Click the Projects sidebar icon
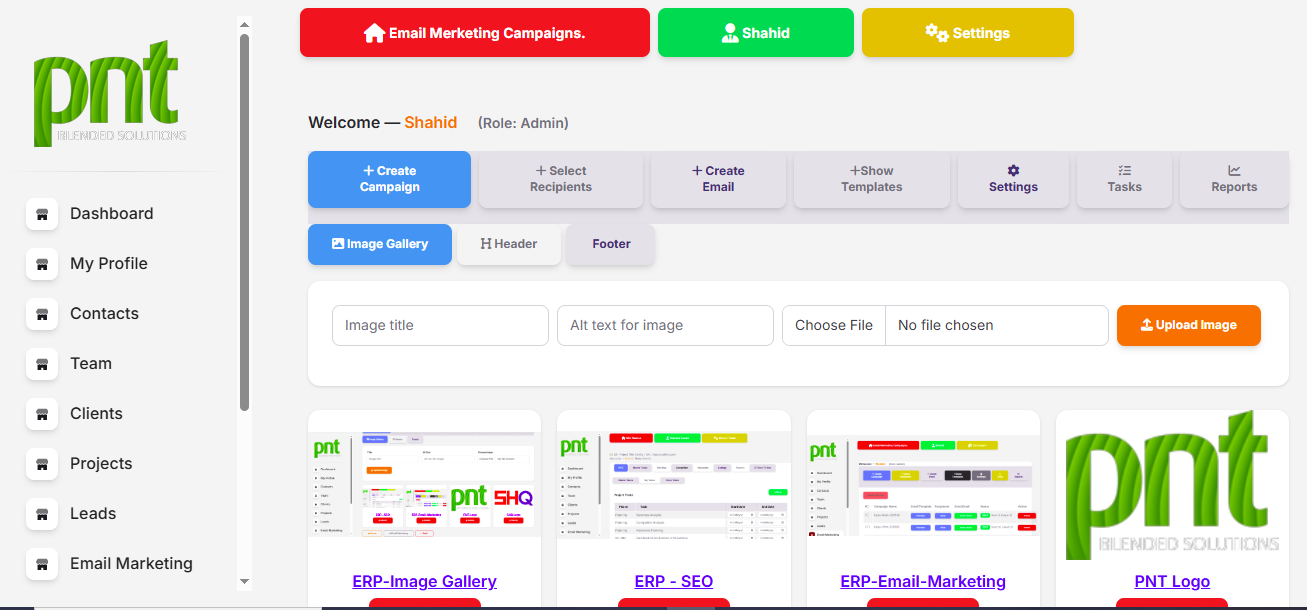 point(42,464)
